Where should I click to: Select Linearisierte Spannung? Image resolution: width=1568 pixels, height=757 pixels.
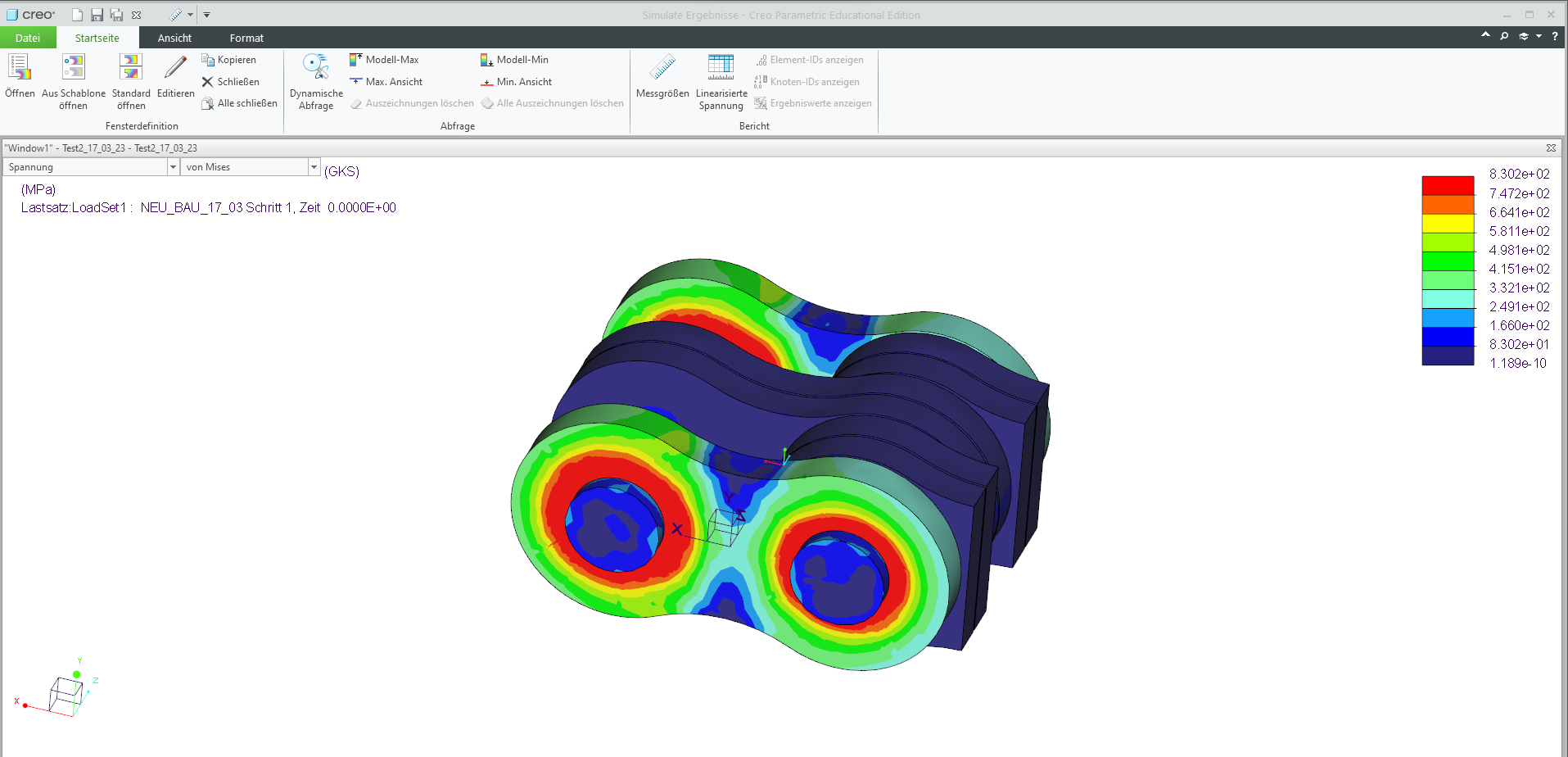click(721, 79)
